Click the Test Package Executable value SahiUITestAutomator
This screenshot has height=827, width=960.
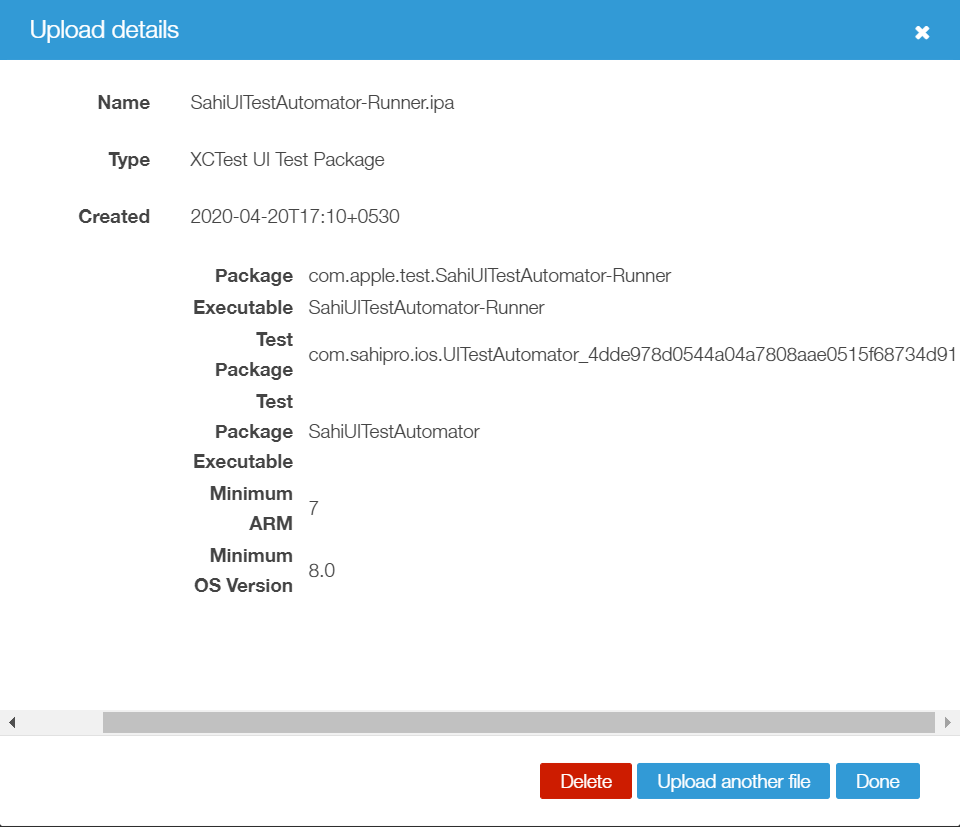tap(394, 432)
